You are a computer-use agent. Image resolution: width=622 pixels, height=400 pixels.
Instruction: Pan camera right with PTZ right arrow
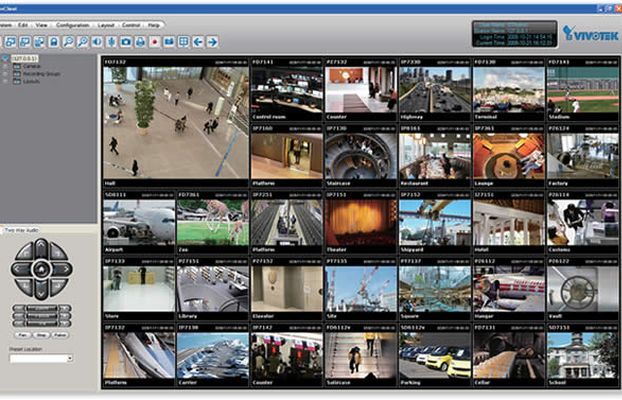click(63, 268)
